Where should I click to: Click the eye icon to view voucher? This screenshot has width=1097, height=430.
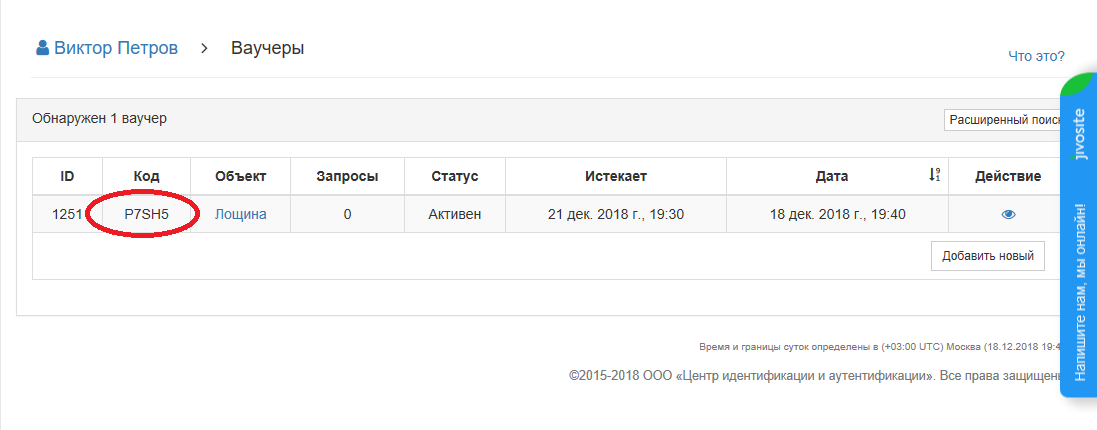click(1007, 215)
